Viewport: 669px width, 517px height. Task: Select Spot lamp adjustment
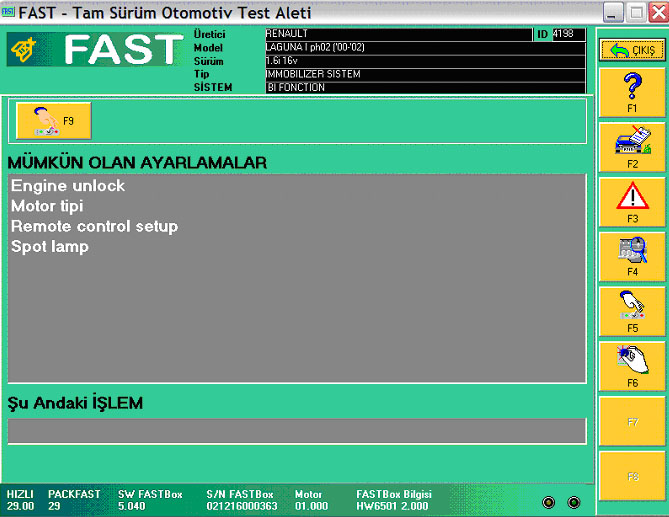[50, 246]
